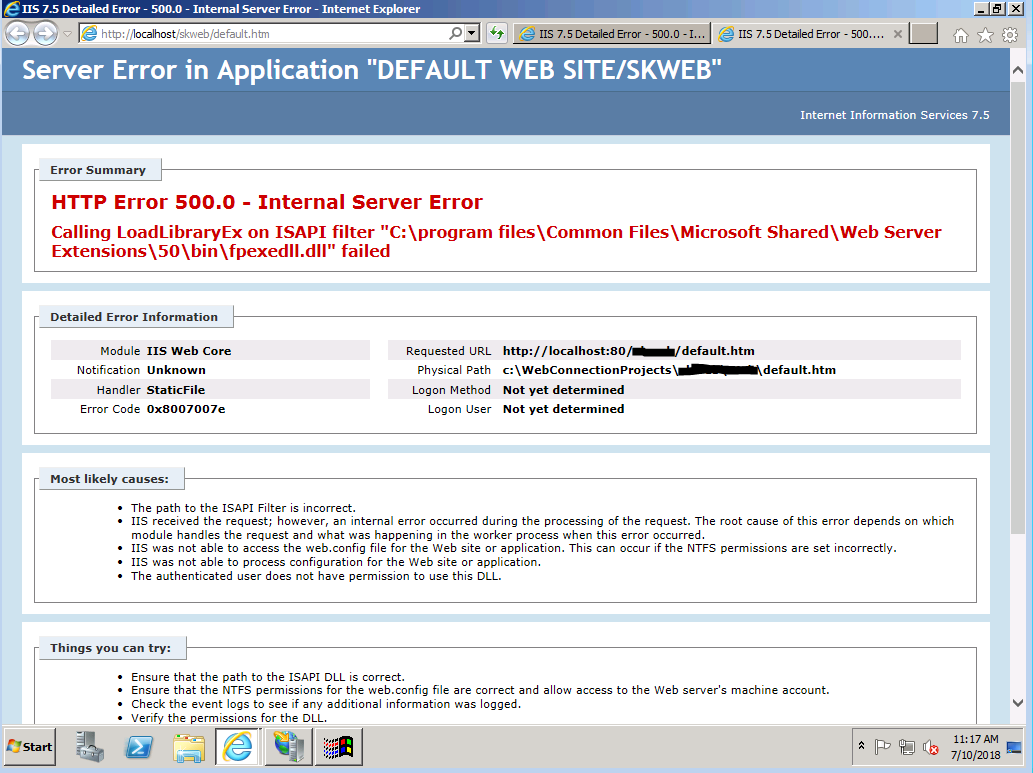
Task: Click 'Ensure that the path to the ISAPI DLL is correct.'
Action: (x=267, y=677)
